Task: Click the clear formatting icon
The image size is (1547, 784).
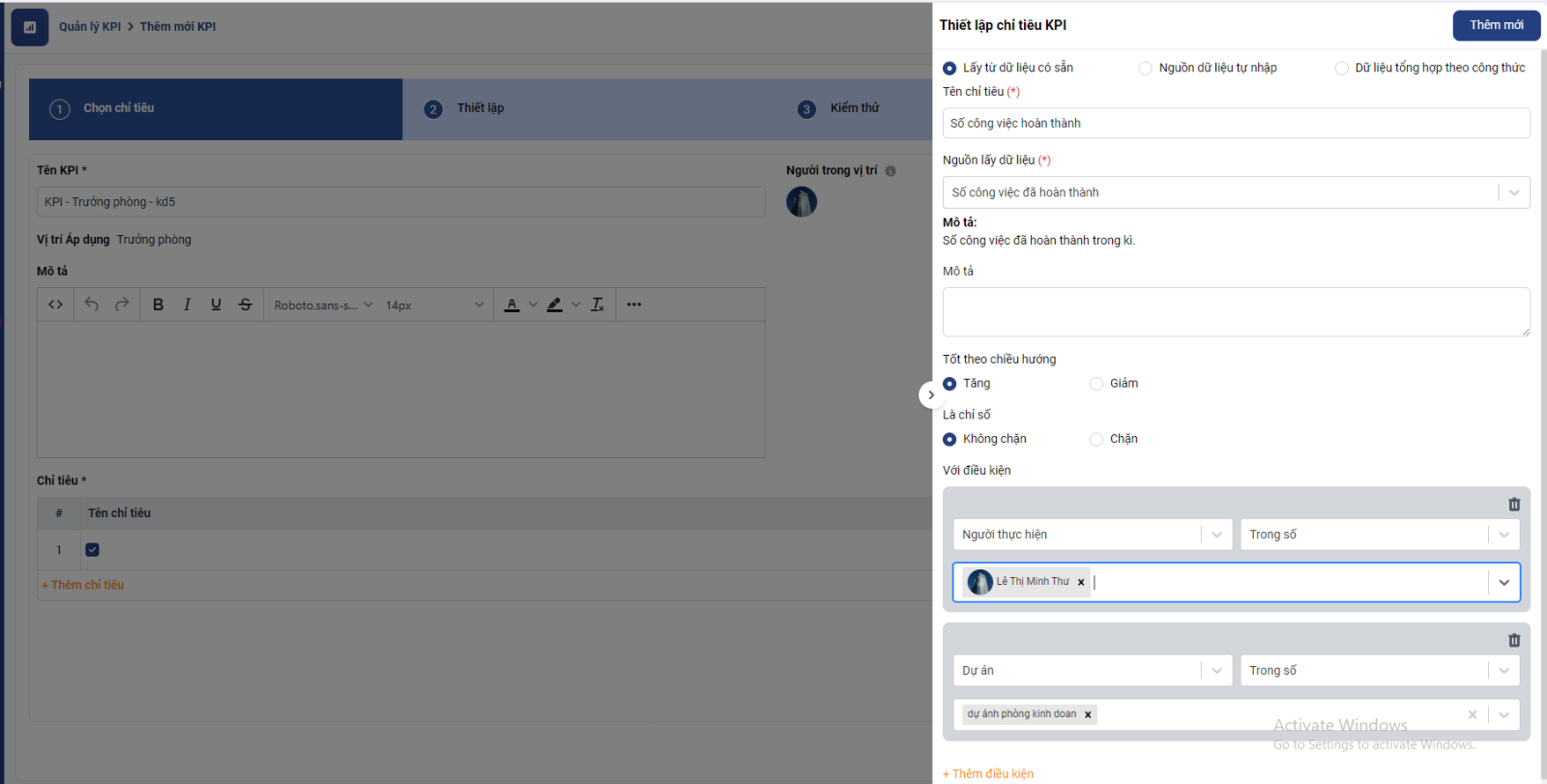Action: click(x=598, y=305)
